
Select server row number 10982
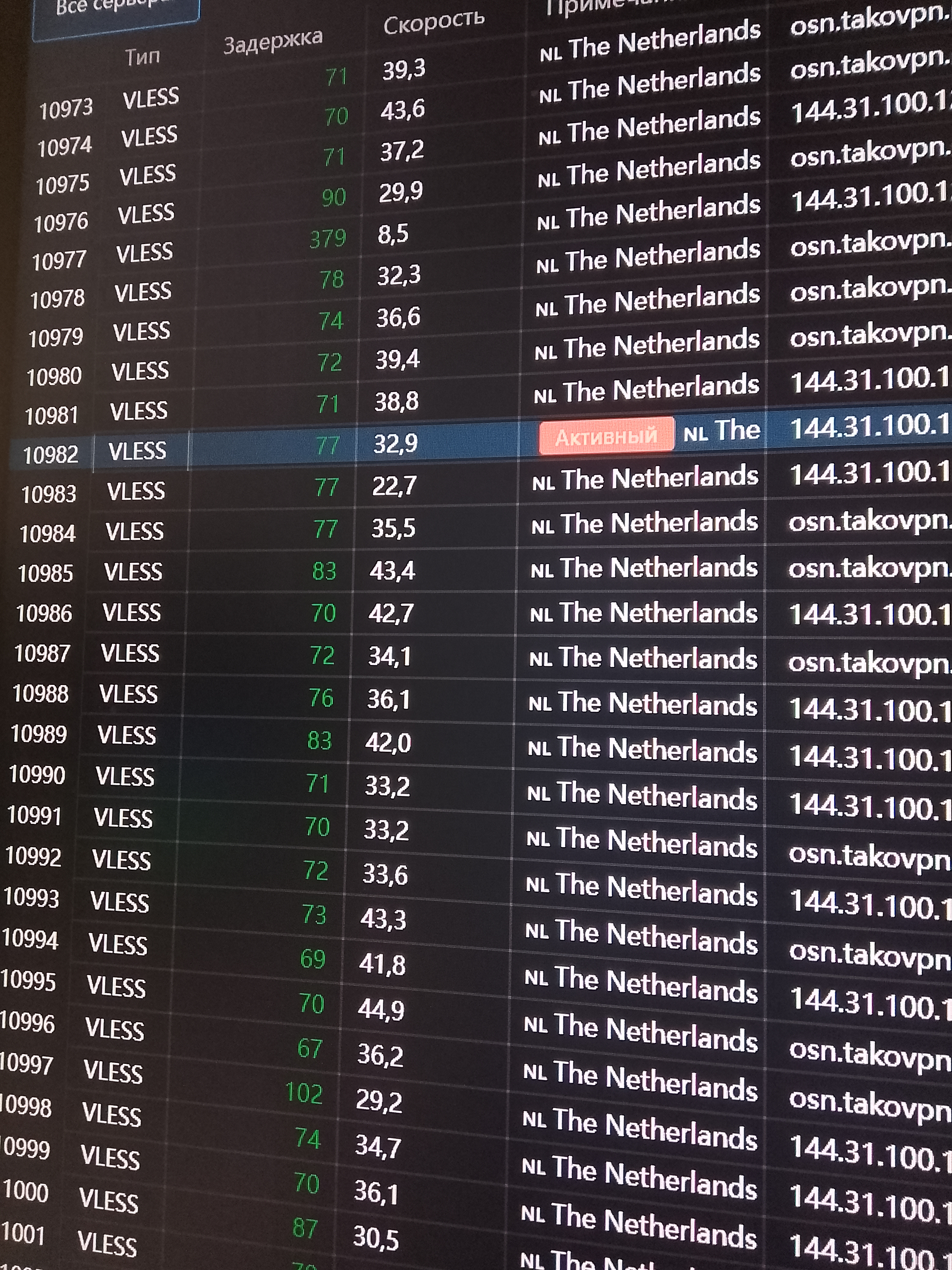click(x=50, y=455)
